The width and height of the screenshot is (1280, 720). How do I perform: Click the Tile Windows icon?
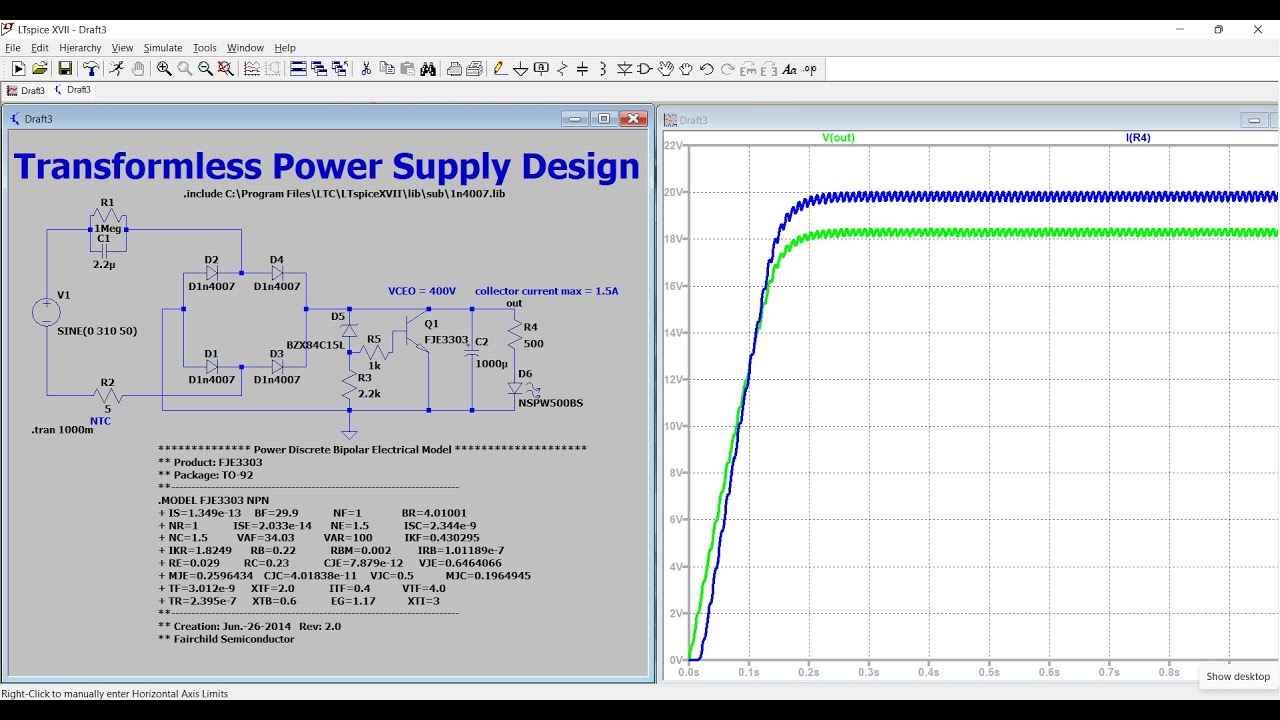[x=298, y=69]
